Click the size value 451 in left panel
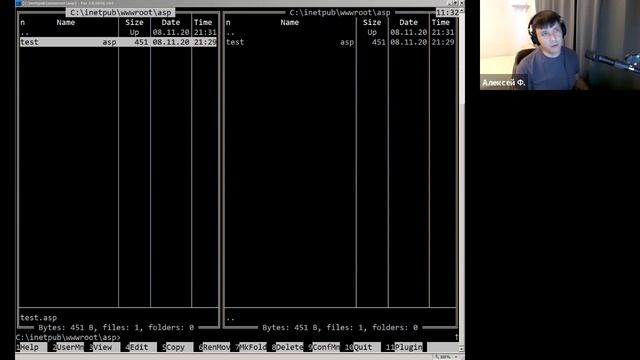Screen dimensions: 640x360 (x=141, y=42)
